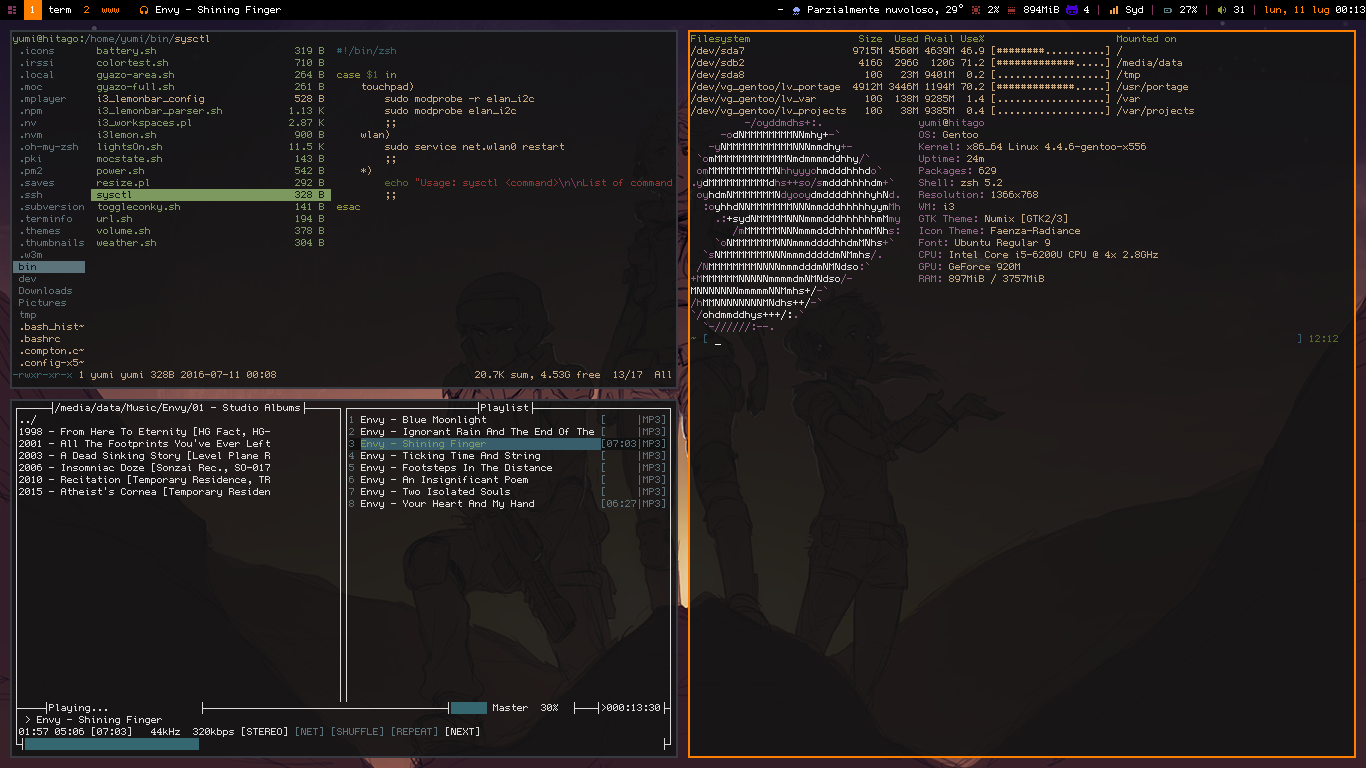This screenshot has height=768, width=1366.
Task: Switch to workspace 2 www
Action: 98,10
